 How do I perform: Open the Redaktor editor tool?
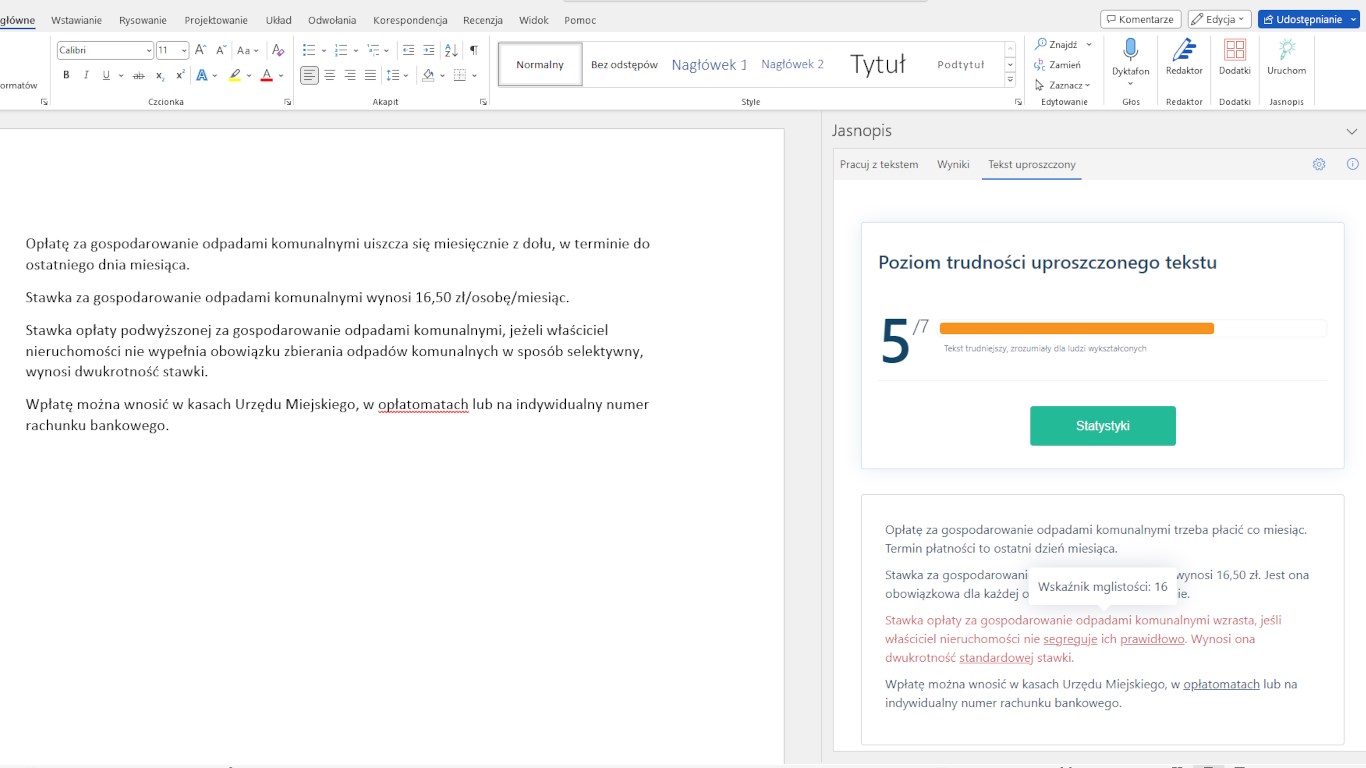click(x=1184, y=56)
